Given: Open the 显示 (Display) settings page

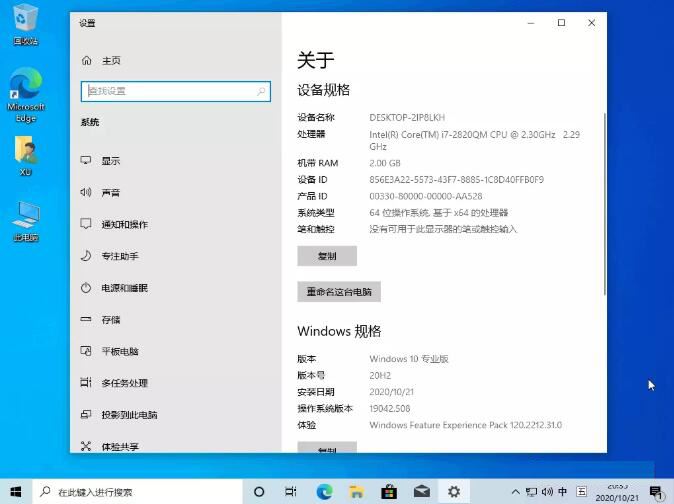Looking at the screenshot, I should click(x=110, y=161).
